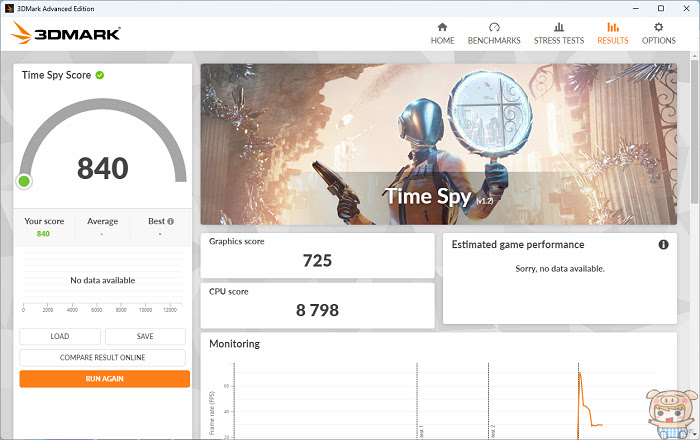The height and width of the screenshot is (440, 700).
Task: Click the Your score 840 value
Action: (43, 234)
